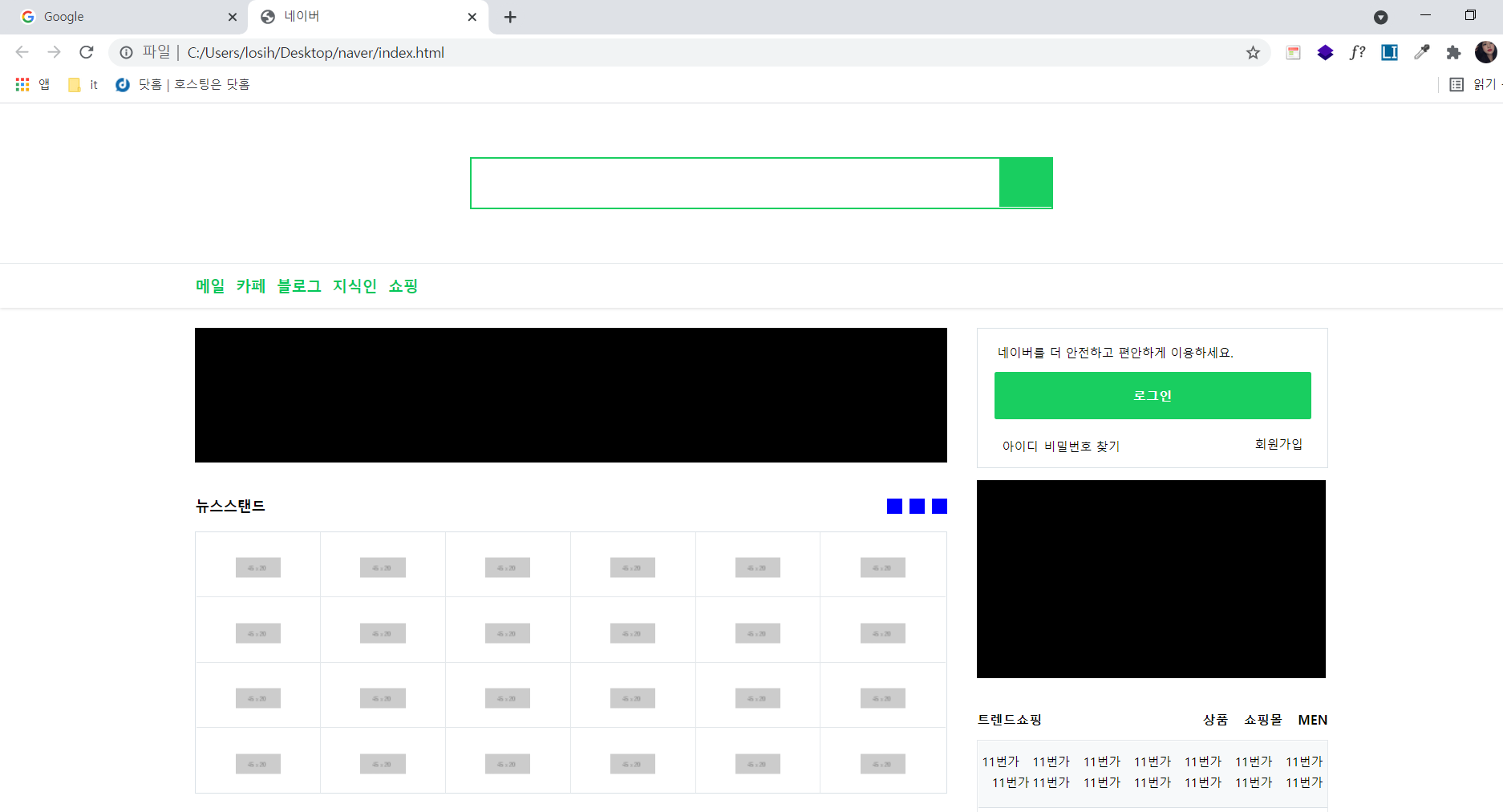Click the first newsstand logo placeholder

(x=257, y=568)
